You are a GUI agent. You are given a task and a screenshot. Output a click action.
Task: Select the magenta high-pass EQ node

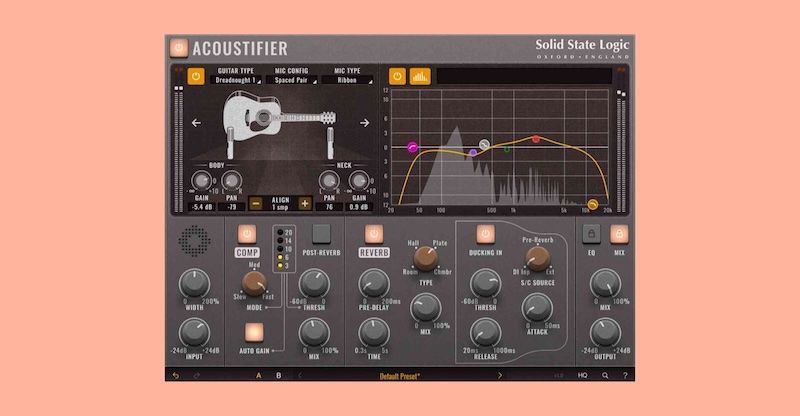412,148
